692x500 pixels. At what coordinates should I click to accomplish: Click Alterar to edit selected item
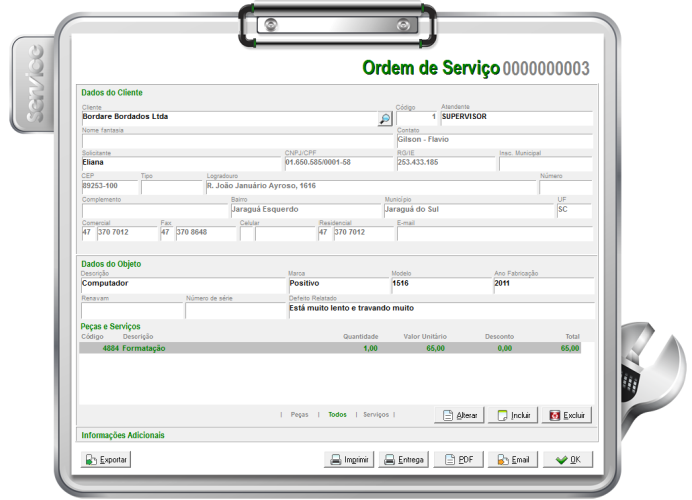[459, 414]
